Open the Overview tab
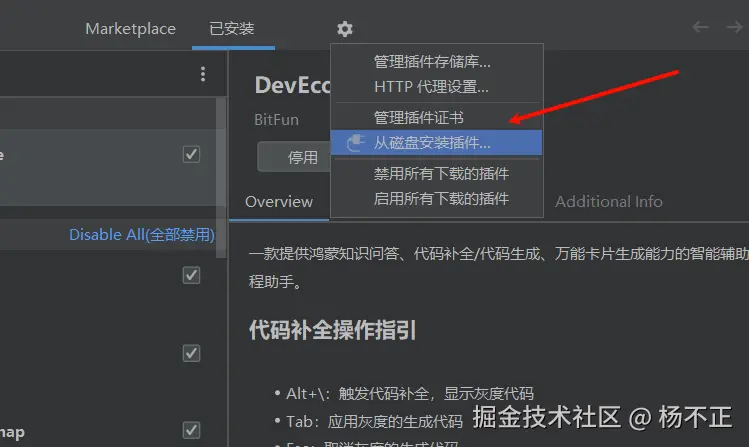749x447 pixels. tap(279, 202)
